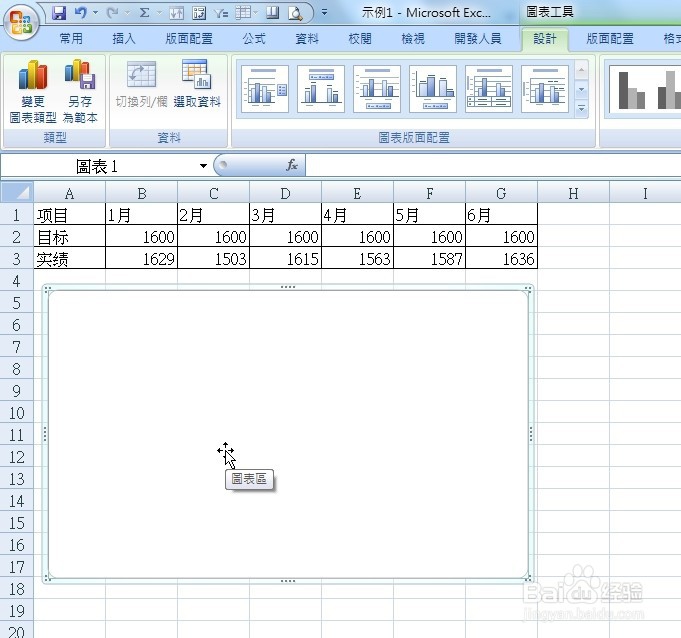Image resolution: width=681 pixels, height=638 pixels.
Task: Select row 3 header
Action: click(x=17, y=258)
